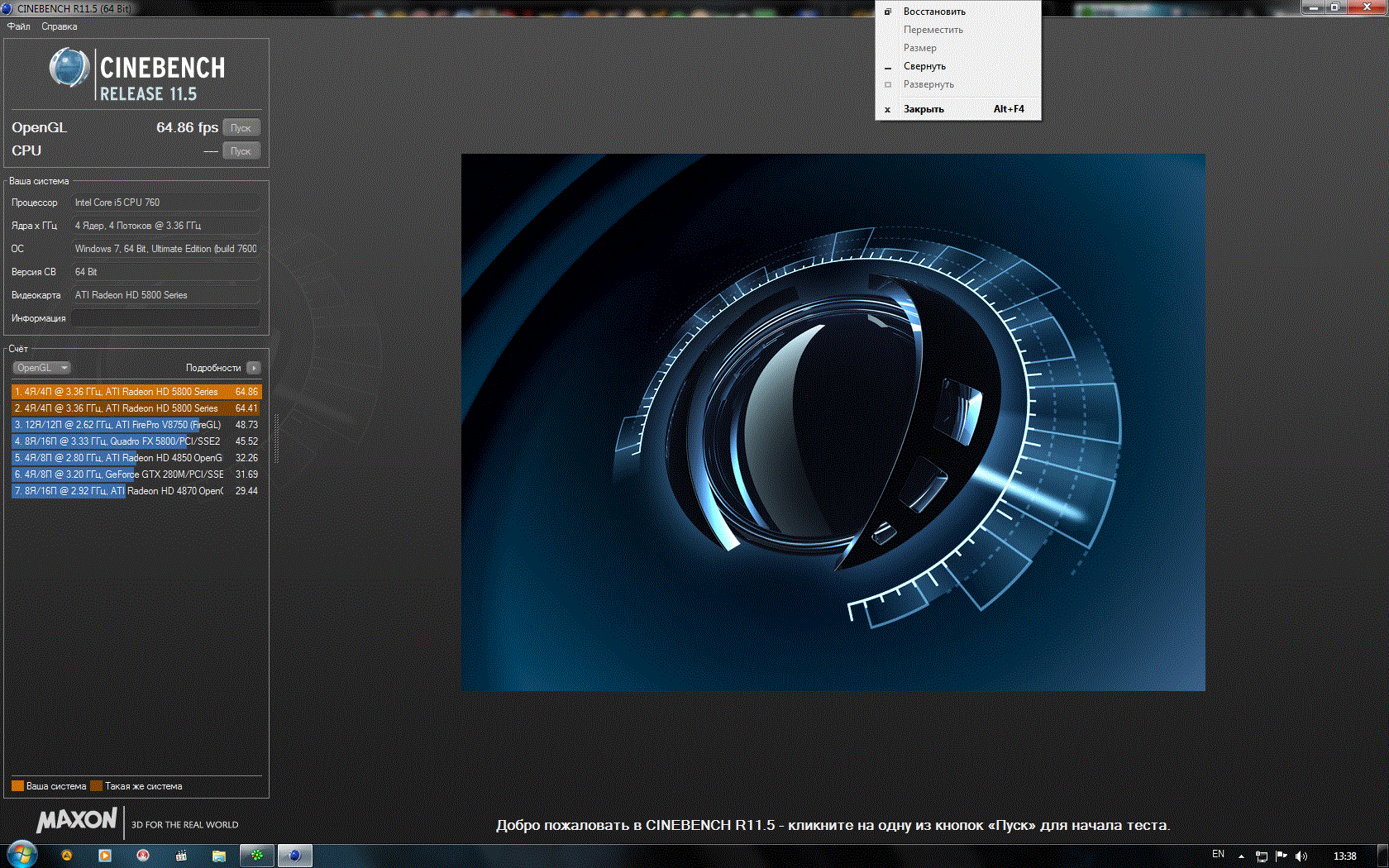Open Windows Explorer folder icon in taskbar

coord(219,856)
